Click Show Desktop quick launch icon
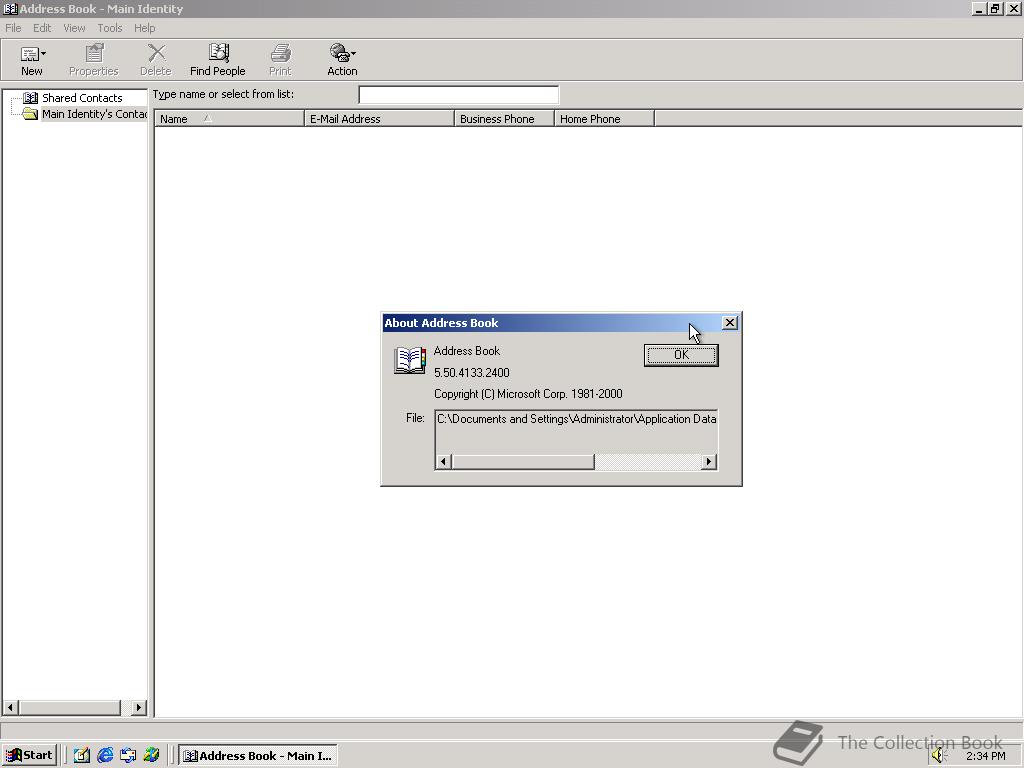Viewport: 1024px width, 768px height. click(81, 756)
